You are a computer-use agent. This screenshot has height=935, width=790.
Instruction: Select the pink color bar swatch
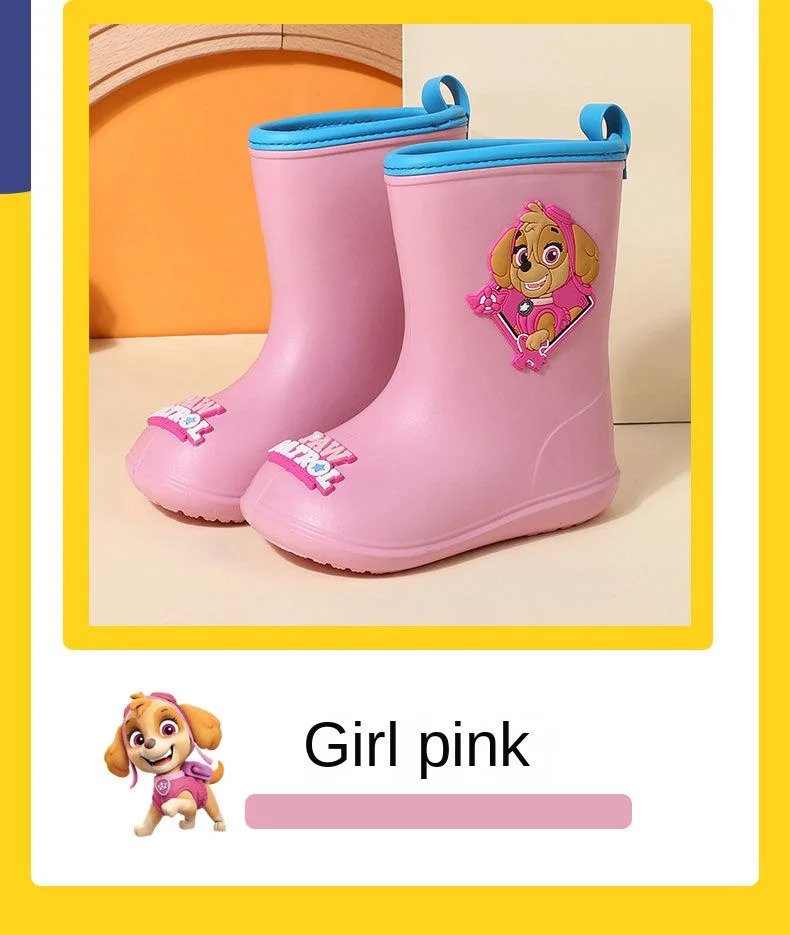tap(438, 811)
